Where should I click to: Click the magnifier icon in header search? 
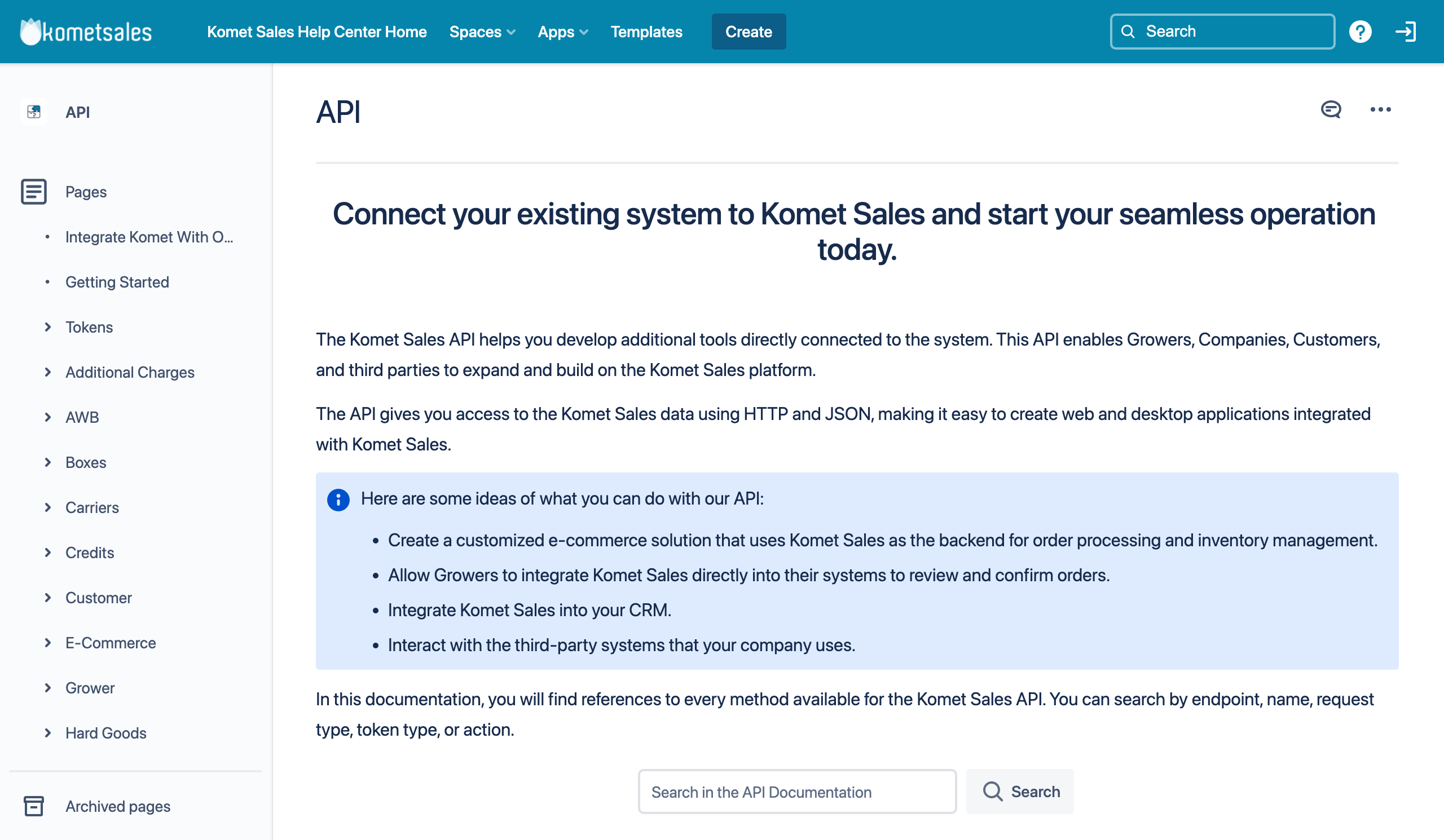pos(1128,32)
